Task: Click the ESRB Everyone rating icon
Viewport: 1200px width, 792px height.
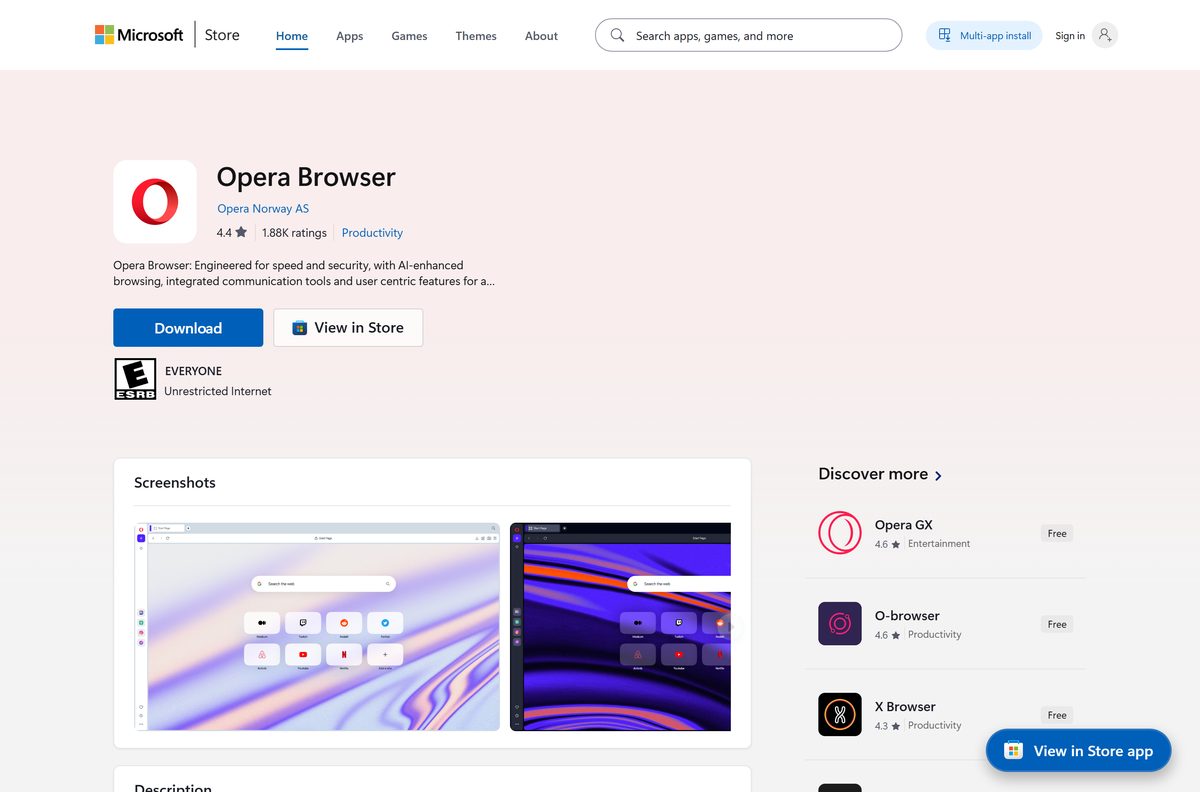Action: point(135,379)
